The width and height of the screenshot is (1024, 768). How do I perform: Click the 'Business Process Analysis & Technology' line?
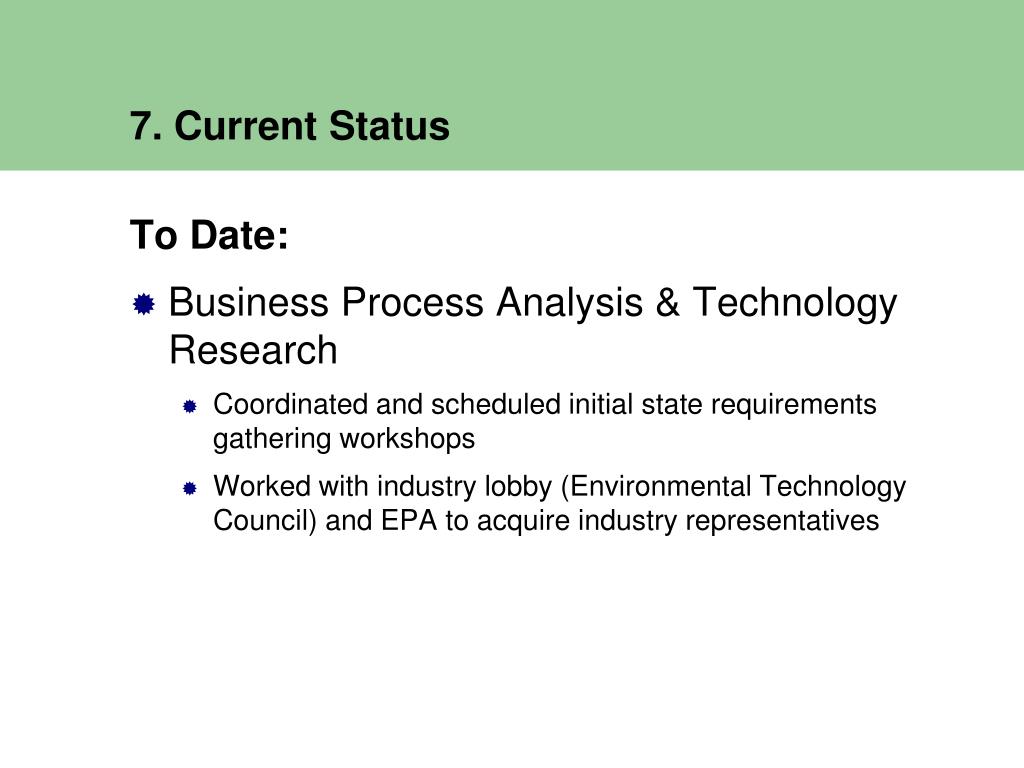click(533, 304)
